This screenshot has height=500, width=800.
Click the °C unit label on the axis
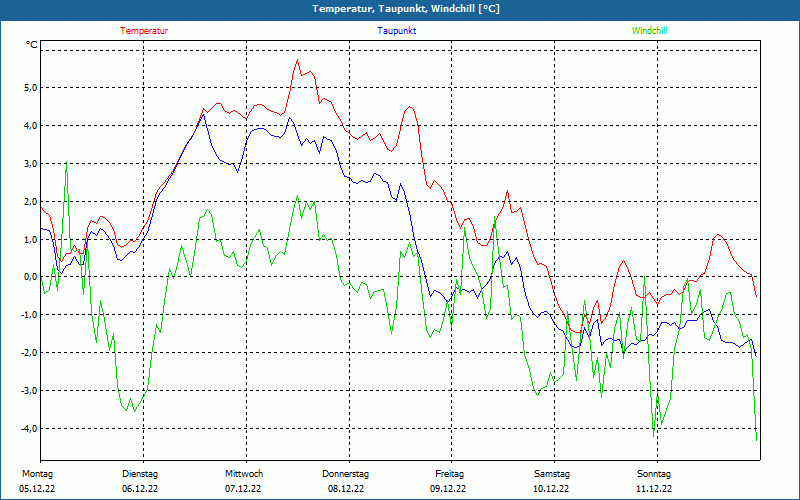[32, 45]
